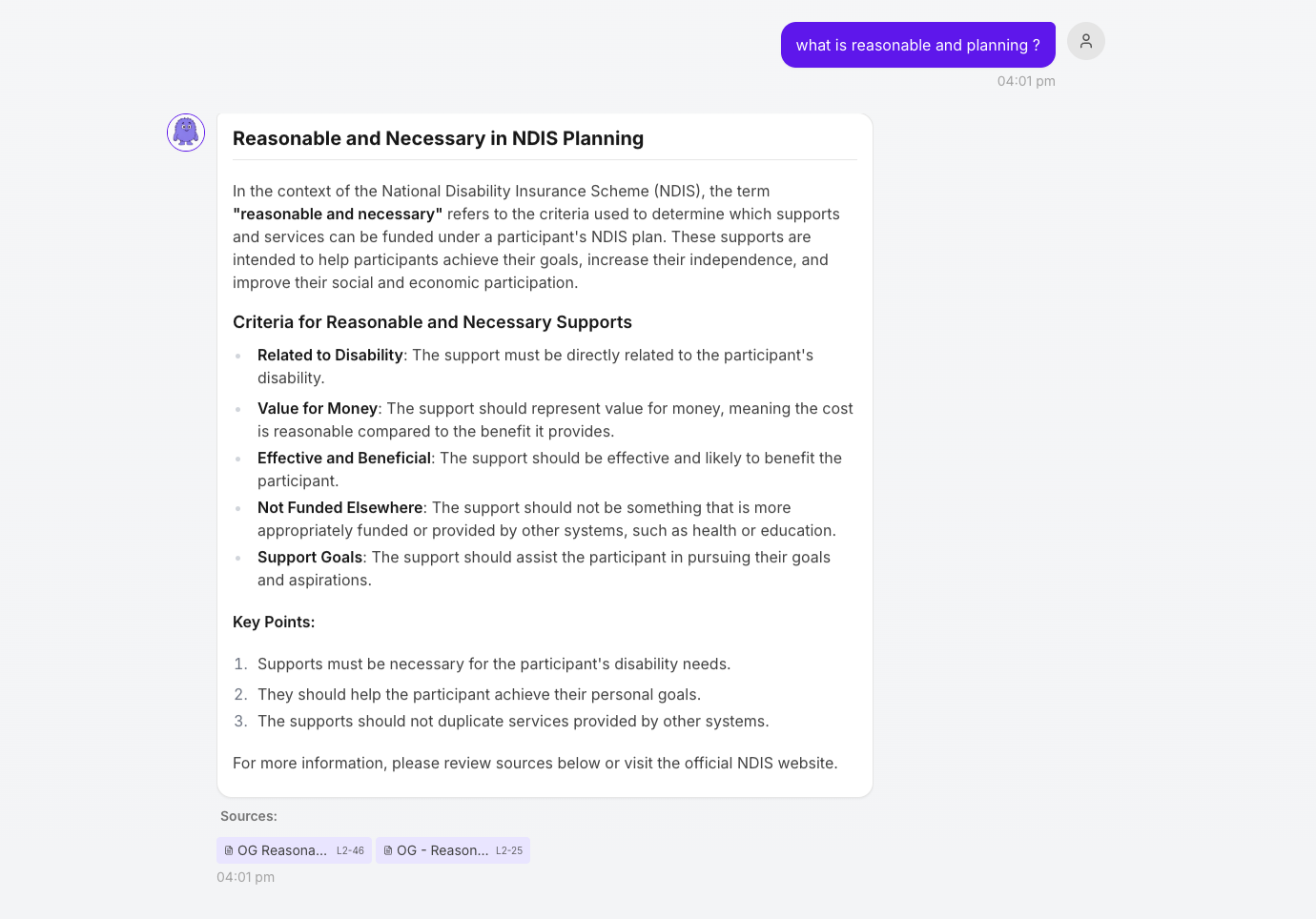The image size is (1316, 919).
Task: Select the L2-25 citation badge
Action: coord(506,849)
